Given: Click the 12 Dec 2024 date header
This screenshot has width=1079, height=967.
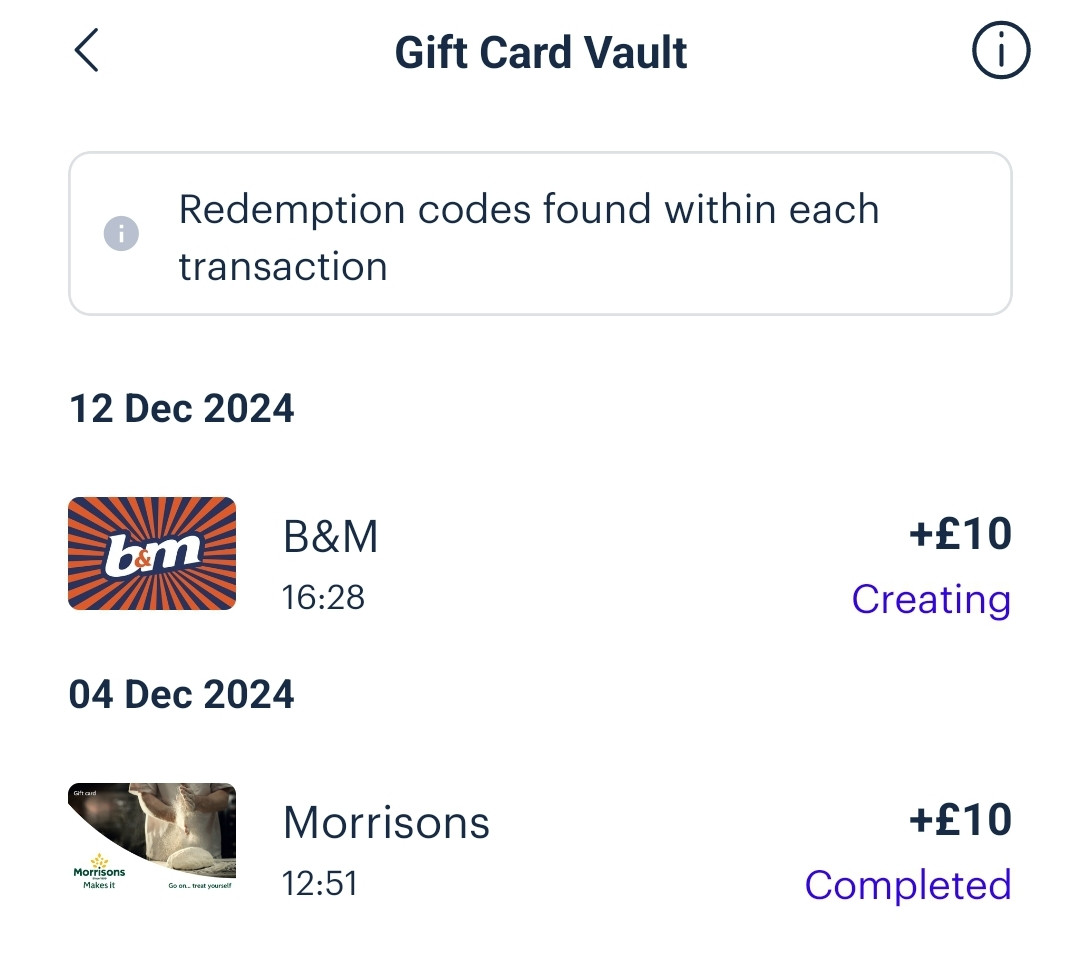Looking at the screenshot, I should (182, 409).
